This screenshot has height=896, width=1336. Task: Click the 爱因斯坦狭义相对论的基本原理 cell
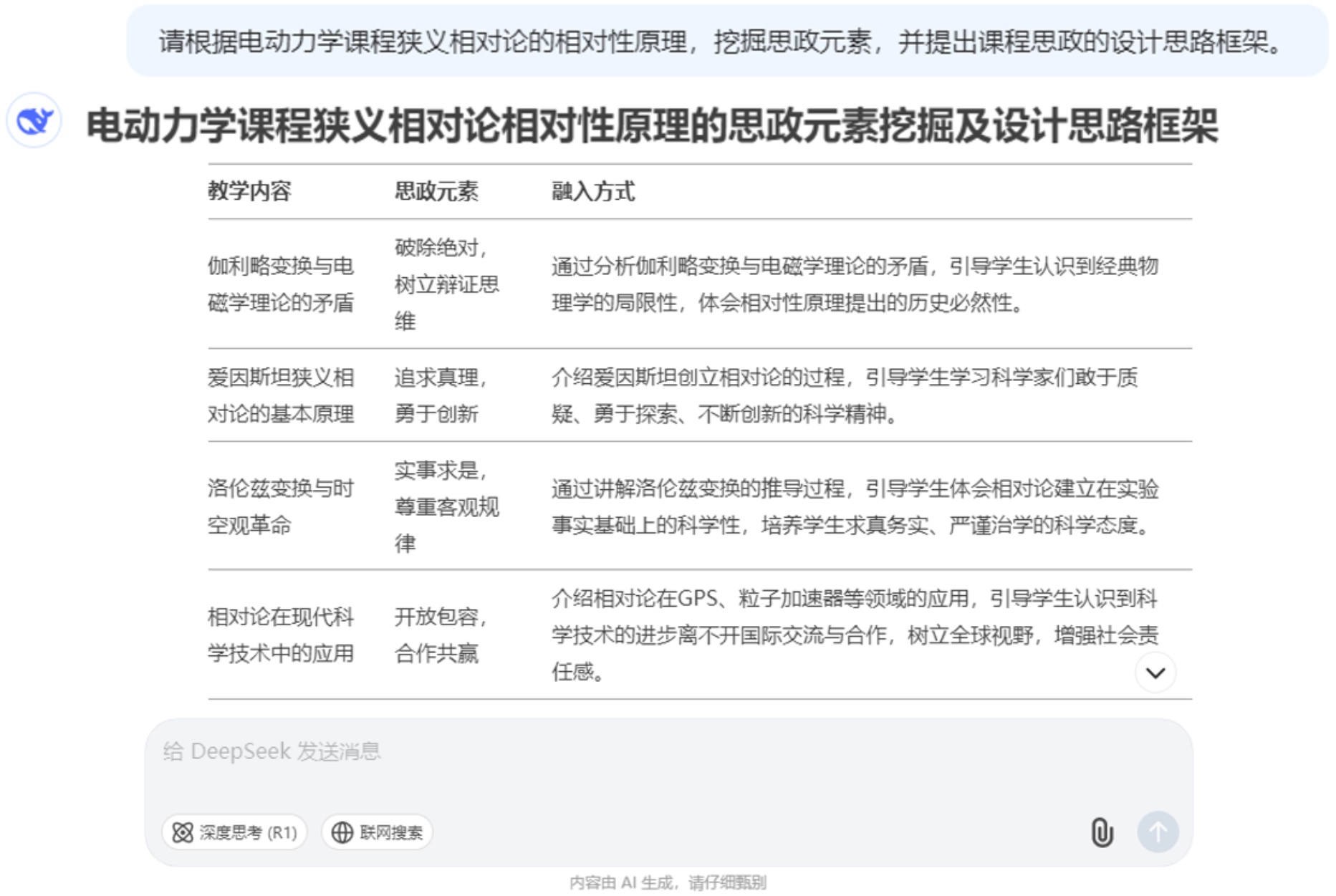pyautogui.click(x=281, y=395)
